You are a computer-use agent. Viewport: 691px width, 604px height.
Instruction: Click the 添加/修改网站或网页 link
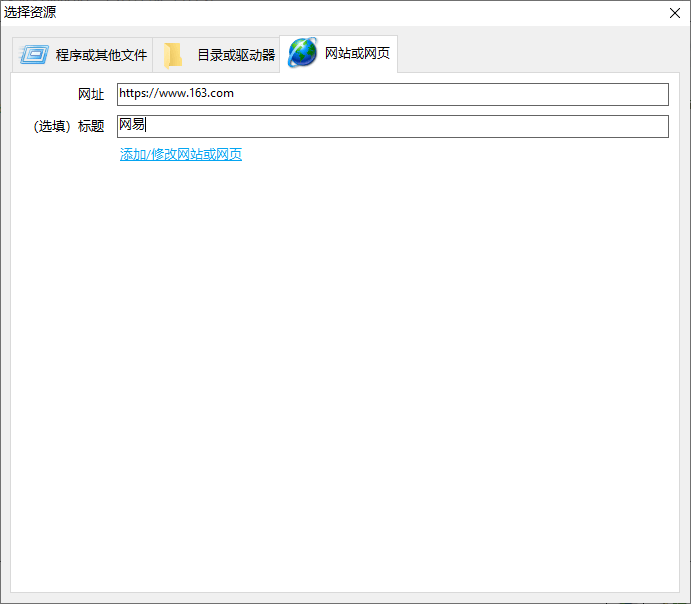[181, 154]
